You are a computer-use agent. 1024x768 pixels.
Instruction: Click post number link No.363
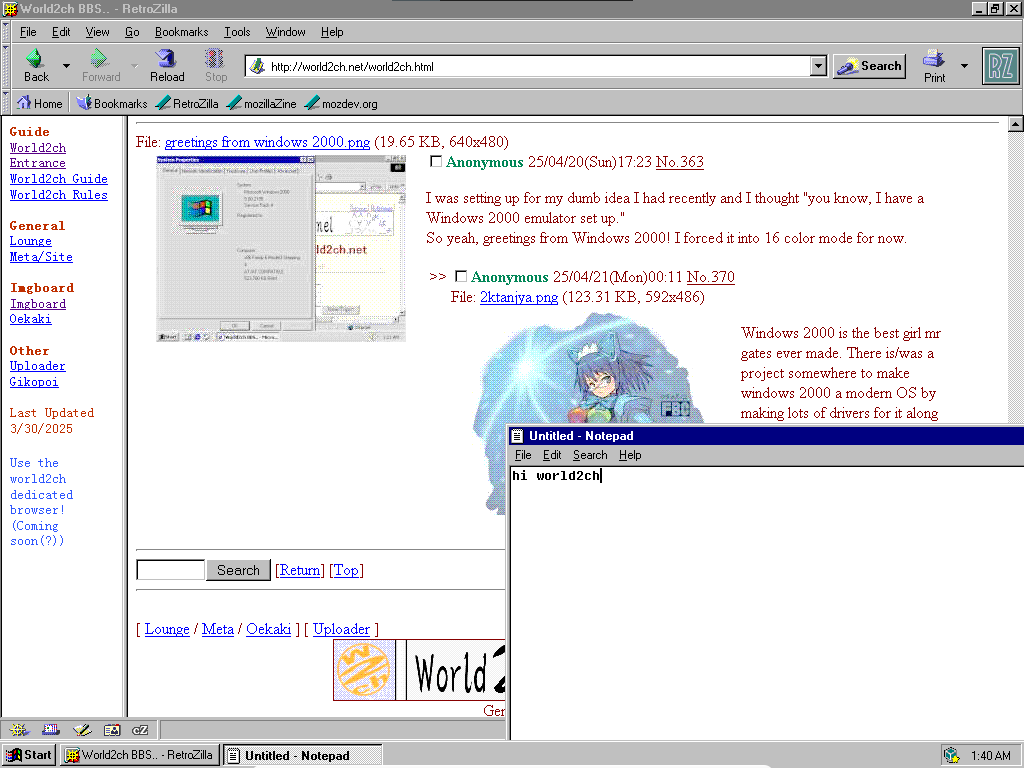(x=679, y=161)
